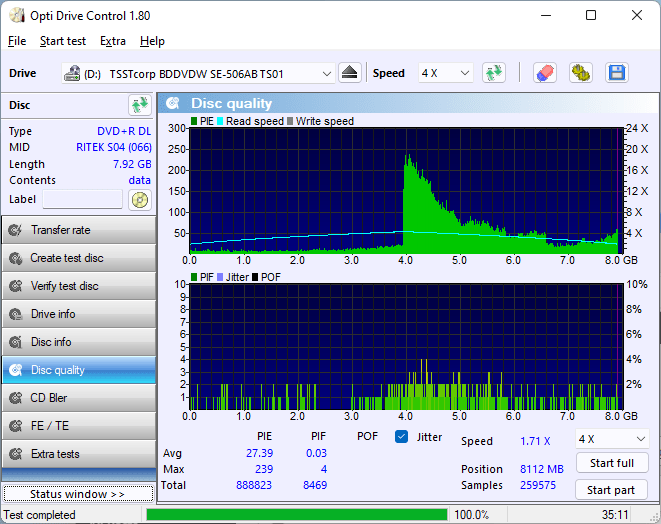Open Transfer rate test in sidebar
The image size is (661, 524).
click(78, 230)
